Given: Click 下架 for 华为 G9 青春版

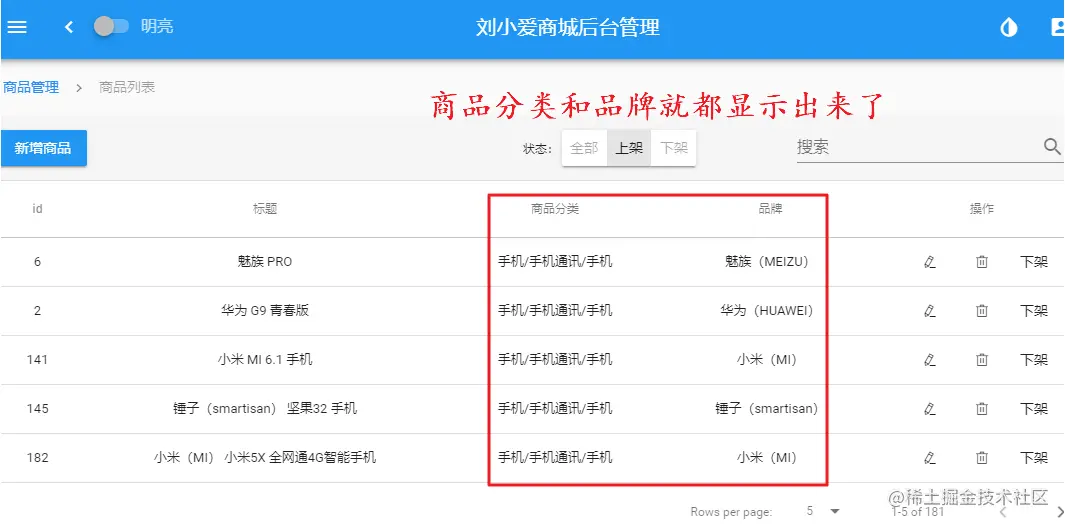Looking at the screenshot, I should (x=1034, y=311).
